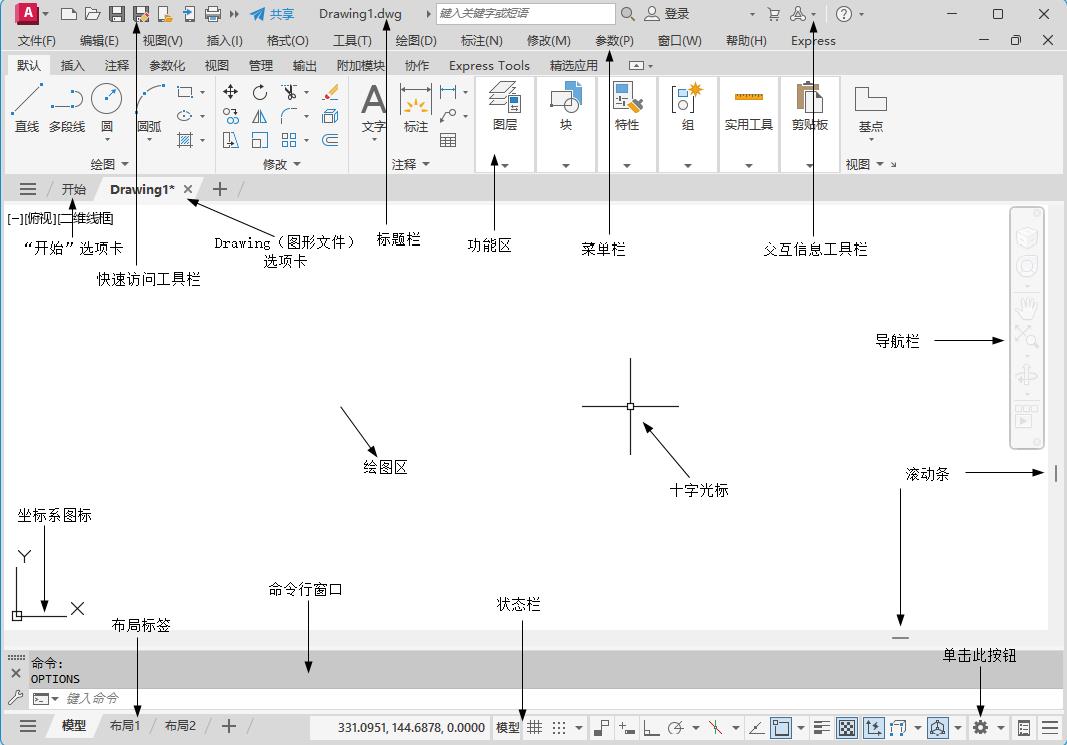The image size is (1067, 745).
Task: Click the Move tool in 修改 panel
Action: (x=231, y=92)
